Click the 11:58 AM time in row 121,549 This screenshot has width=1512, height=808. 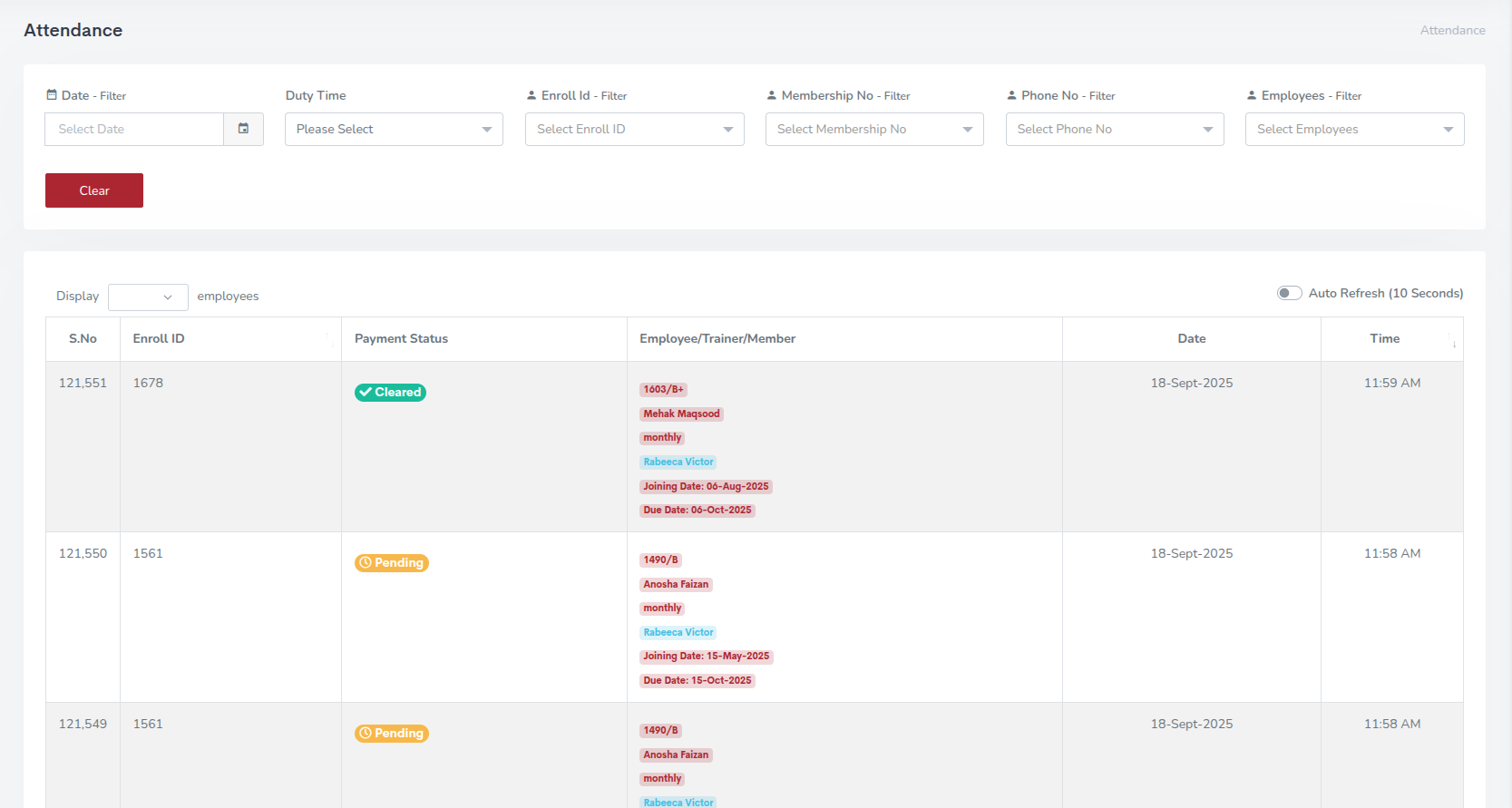1392,724
